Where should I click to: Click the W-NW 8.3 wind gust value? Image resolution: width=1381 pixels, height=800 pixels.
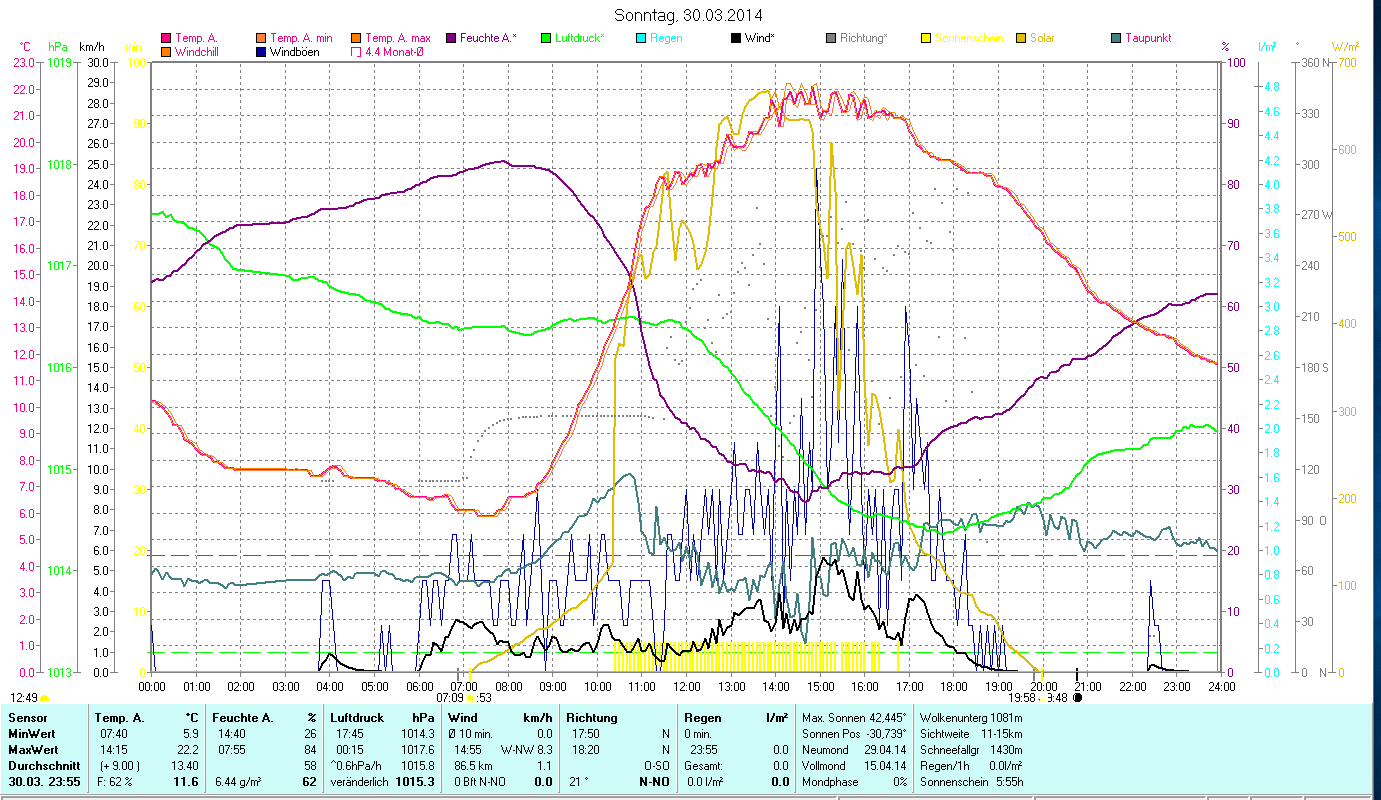point(526,750)
